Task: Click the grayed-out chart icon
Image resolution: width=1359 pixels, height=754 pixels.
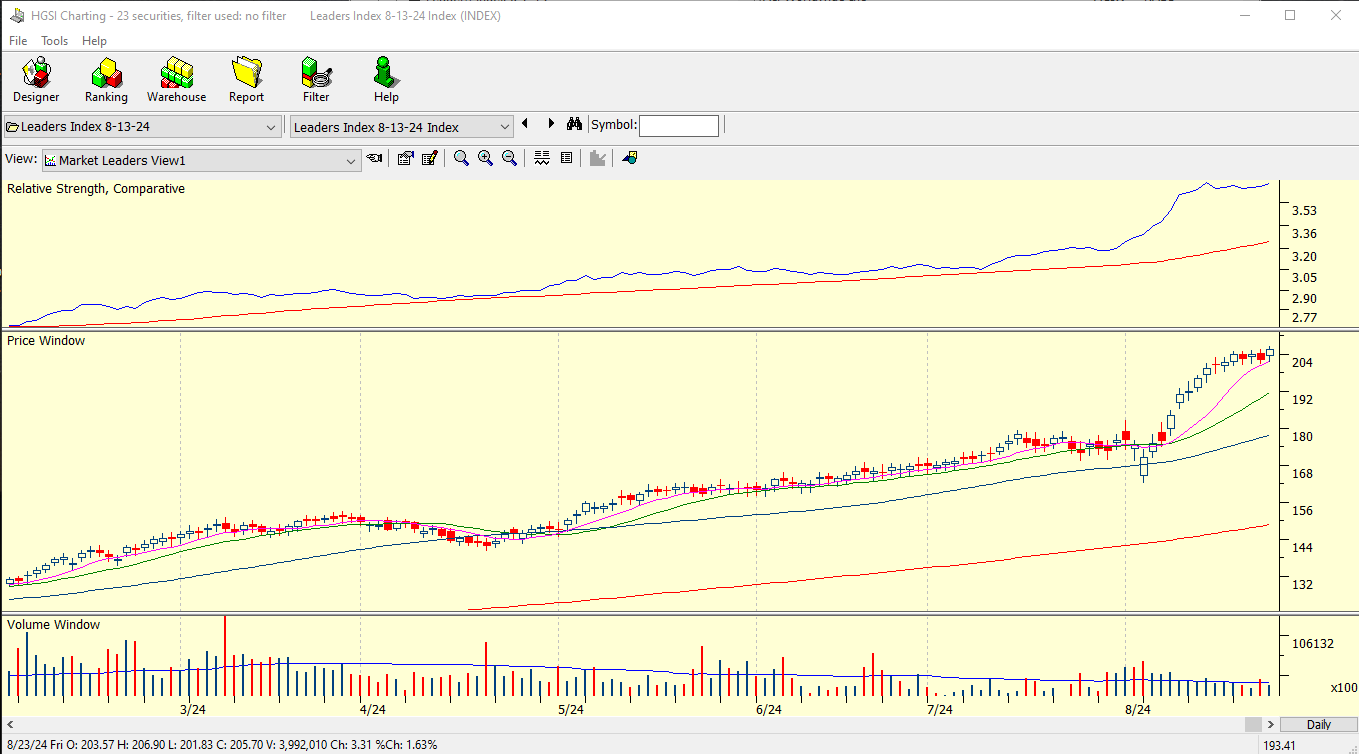Action: 598,158
